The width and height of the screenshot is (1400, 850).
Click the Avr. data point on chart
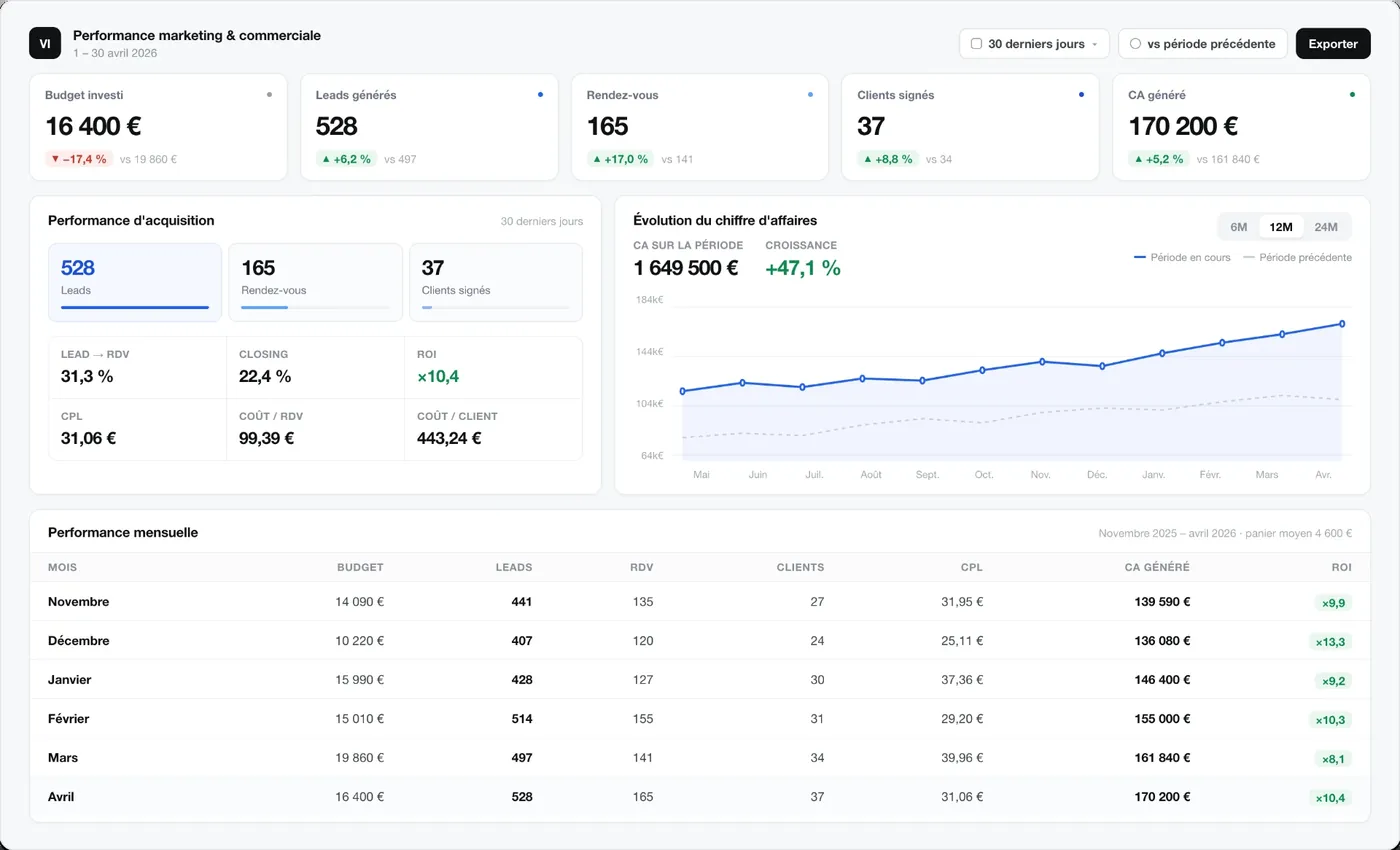click(x=1342, y=324)
